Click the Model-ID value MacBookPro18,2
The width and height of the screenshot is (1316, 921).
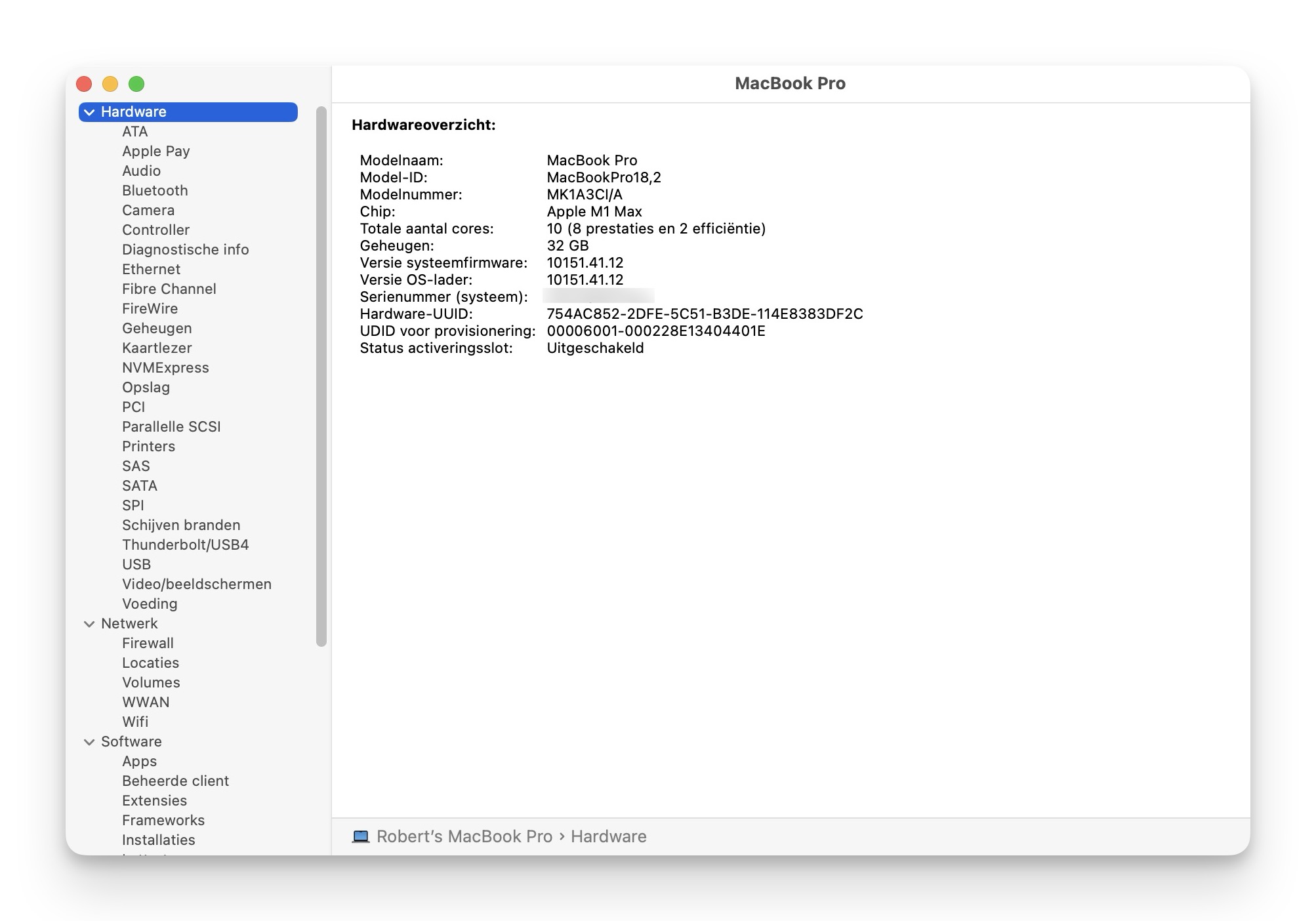point(604,178)
